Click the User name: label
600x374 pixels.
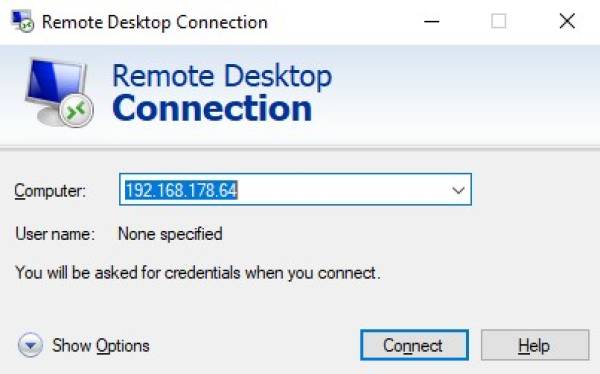(x=55, y=234)
